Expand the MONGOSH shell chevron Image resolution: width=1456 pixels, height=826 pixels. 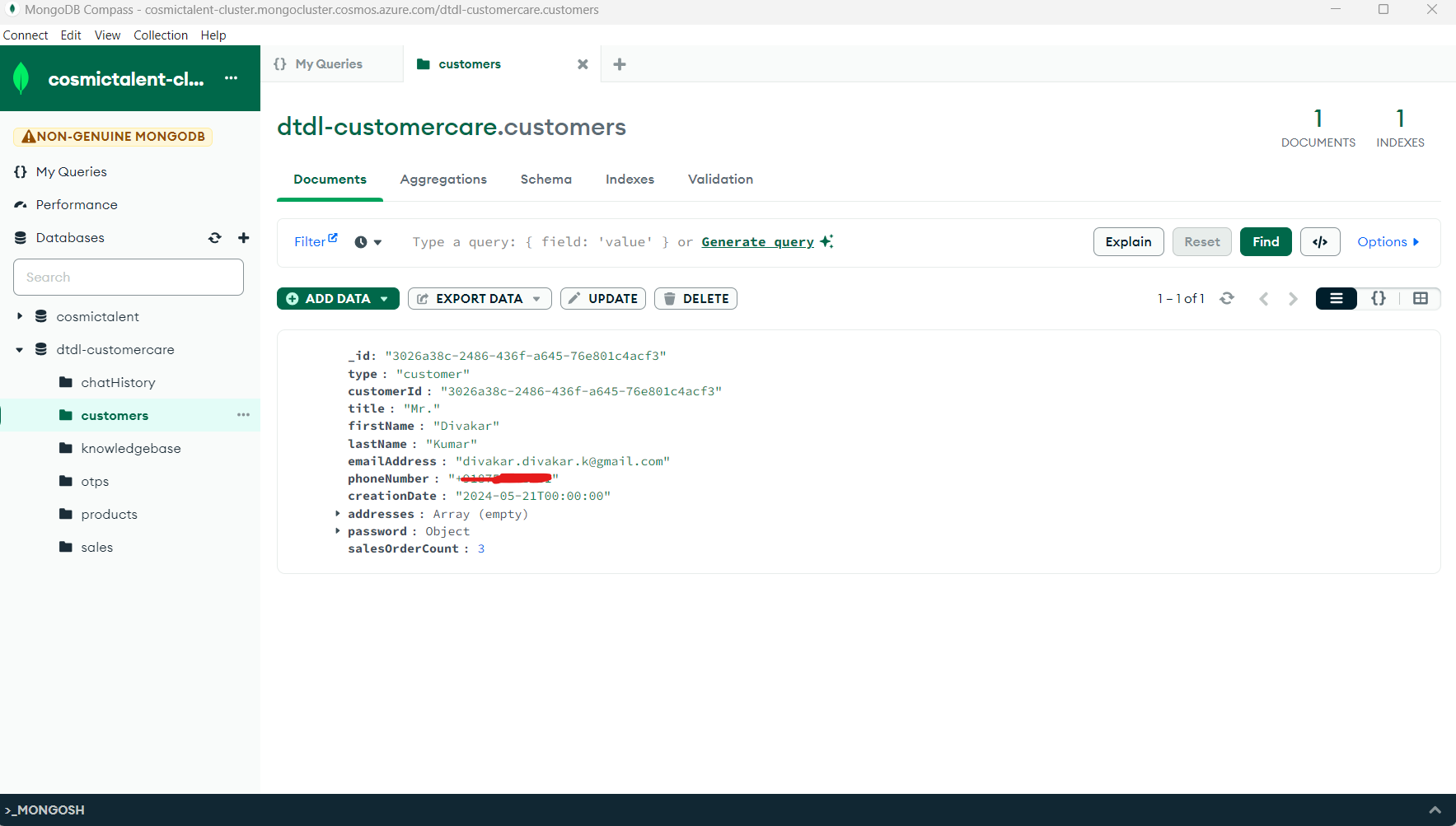click(x=1435, y=810)
